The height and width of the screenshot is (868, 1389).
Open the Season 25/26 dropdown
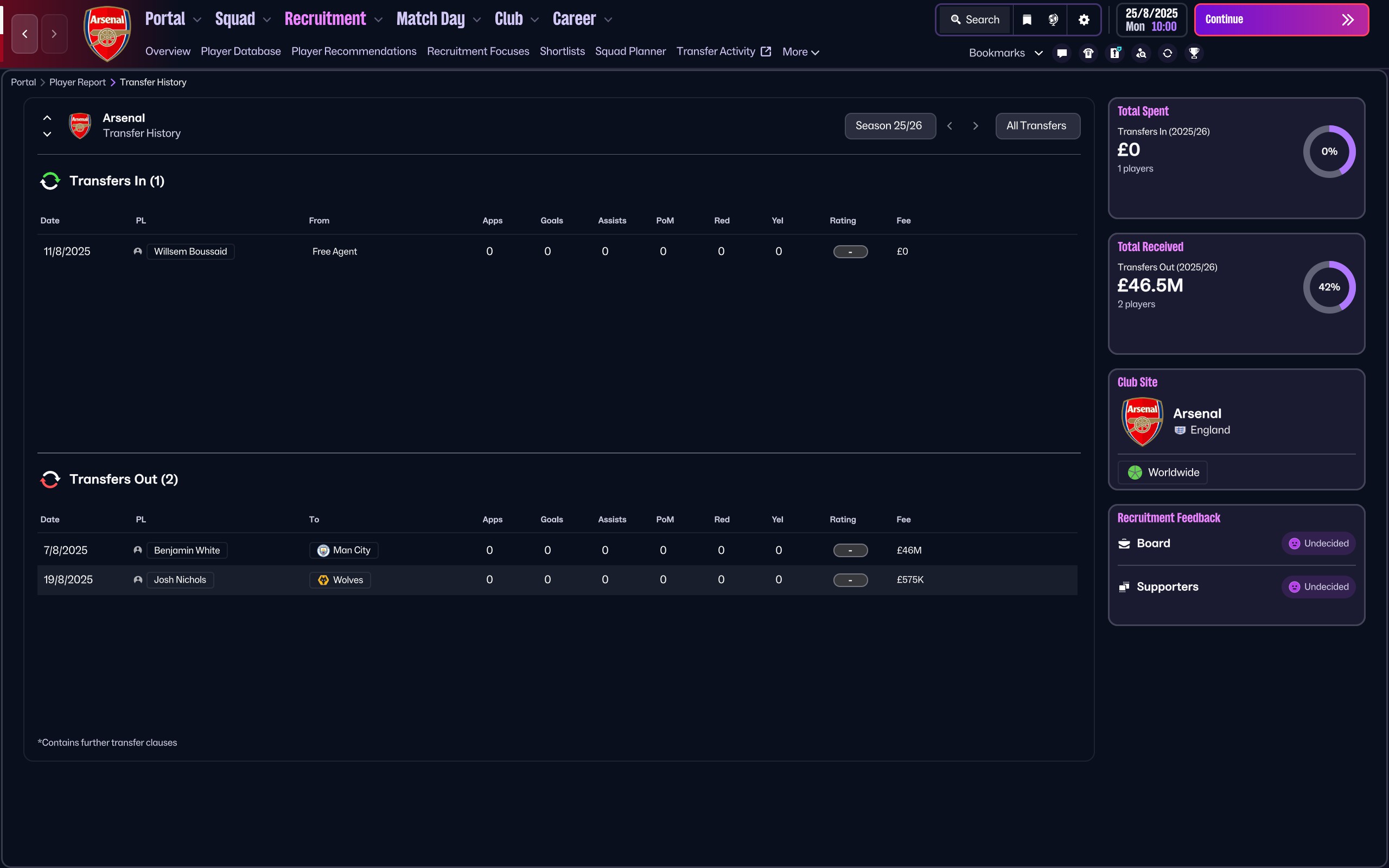[x=890, y=126]
